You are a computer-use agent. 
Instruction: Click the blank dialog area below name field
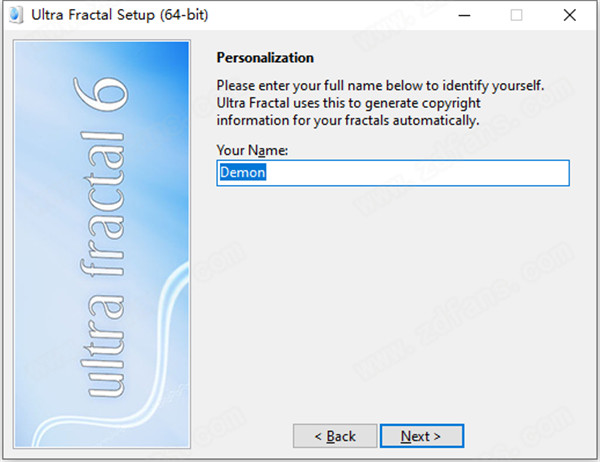[392, 300]
